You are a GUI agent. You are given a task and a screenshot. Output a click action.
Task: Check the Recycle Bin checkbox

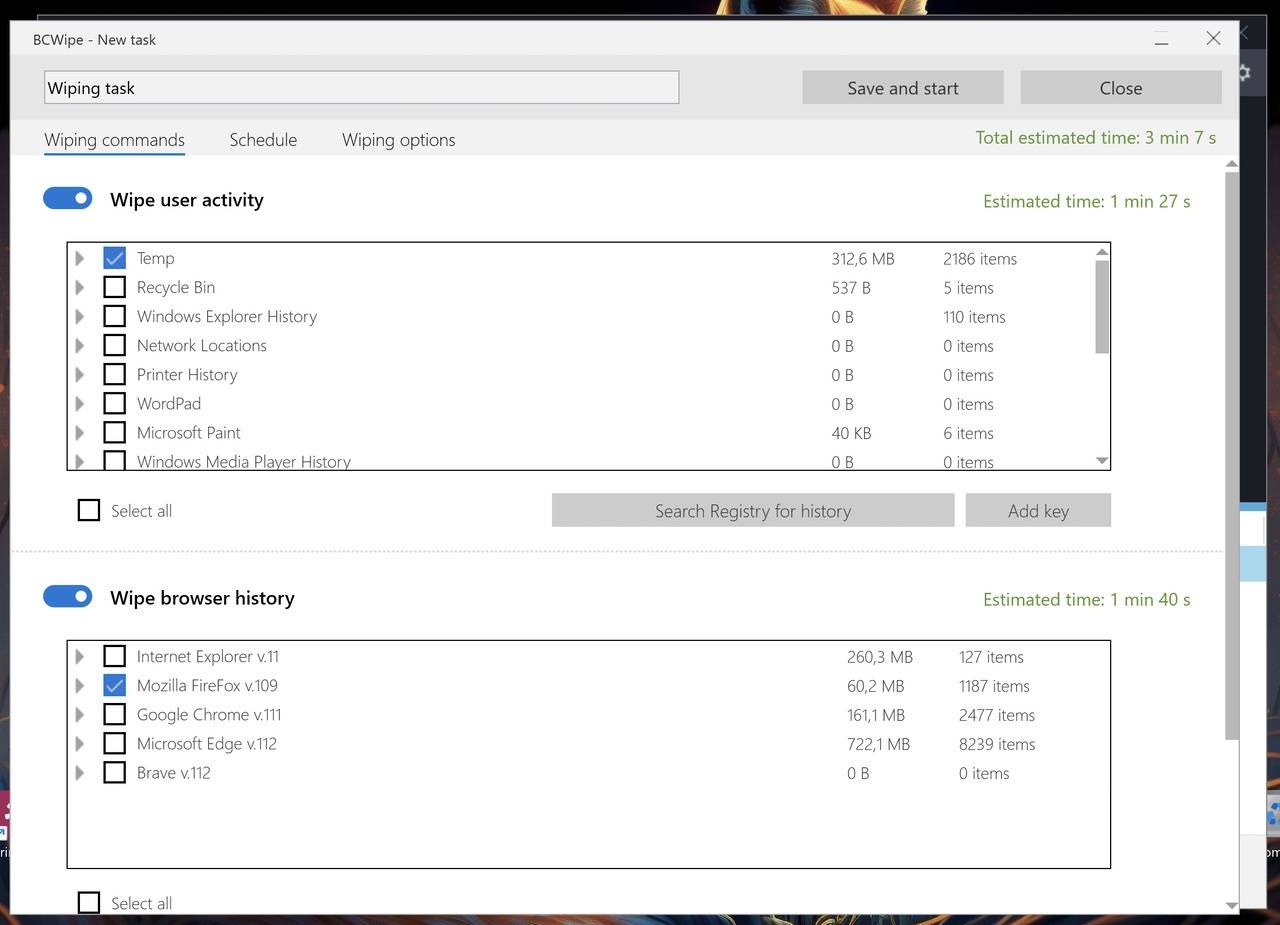click(x=115, y=287)
